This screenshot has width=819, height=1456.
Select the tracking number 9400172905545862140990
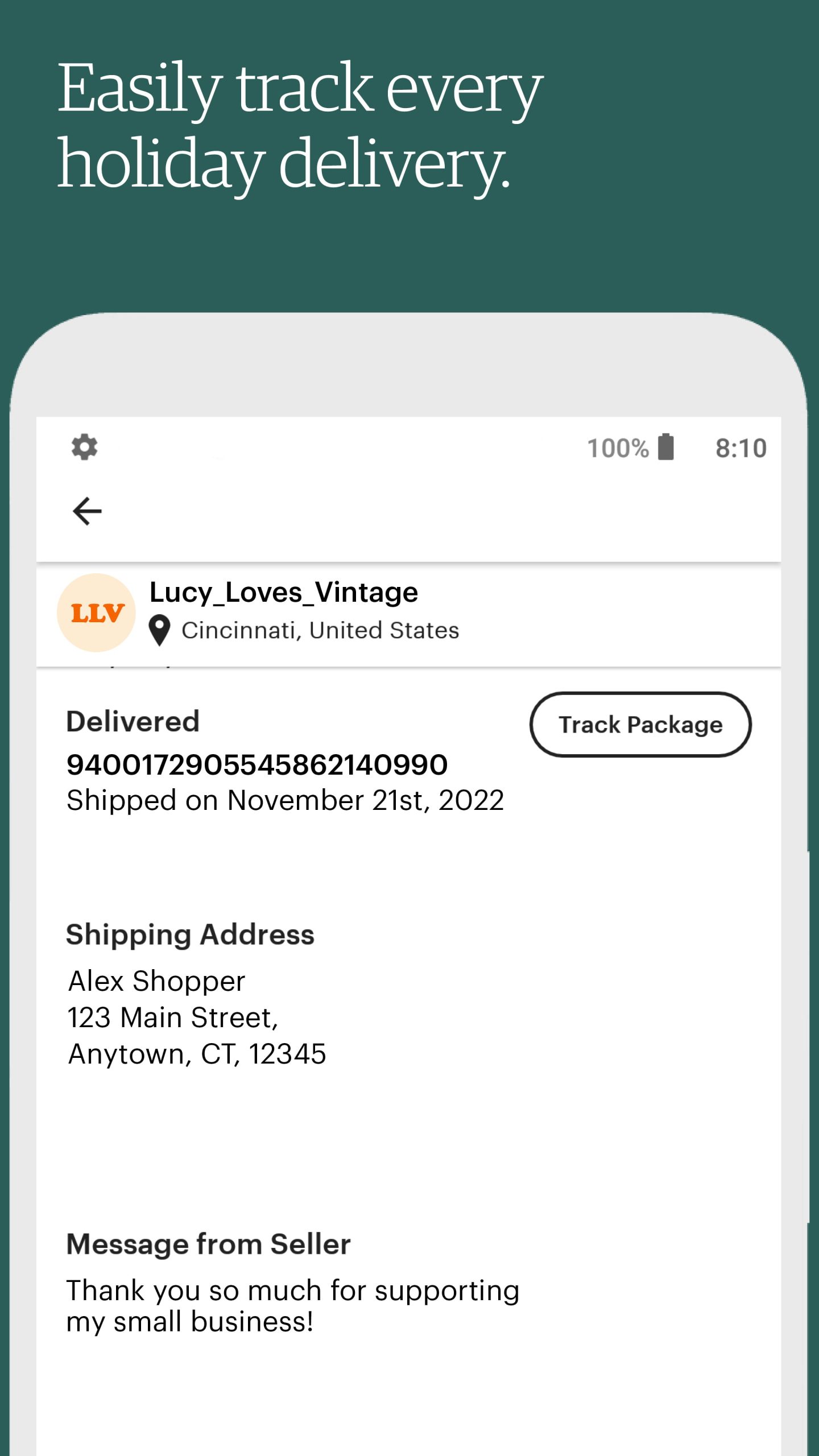click(257, 764)
